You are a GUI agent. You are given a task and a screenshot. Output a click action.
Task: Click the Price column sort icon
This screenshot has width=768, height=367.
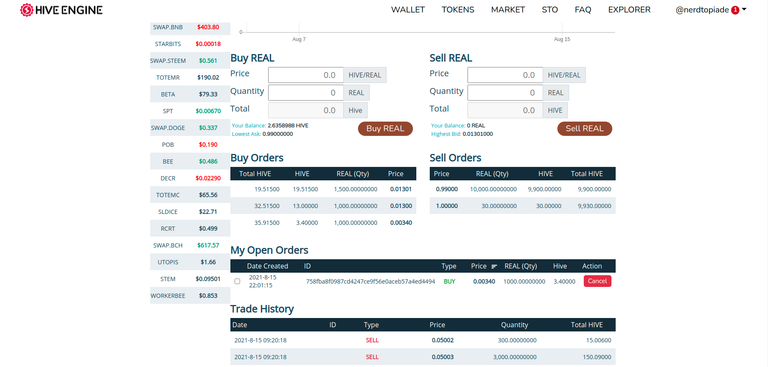coord(494,267)
